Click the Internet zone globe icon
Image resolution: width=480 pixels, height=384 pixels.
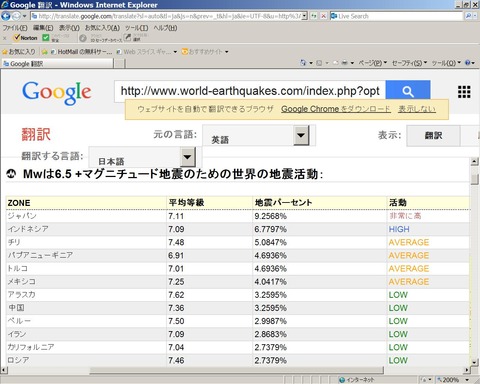[x=342, y=380]
